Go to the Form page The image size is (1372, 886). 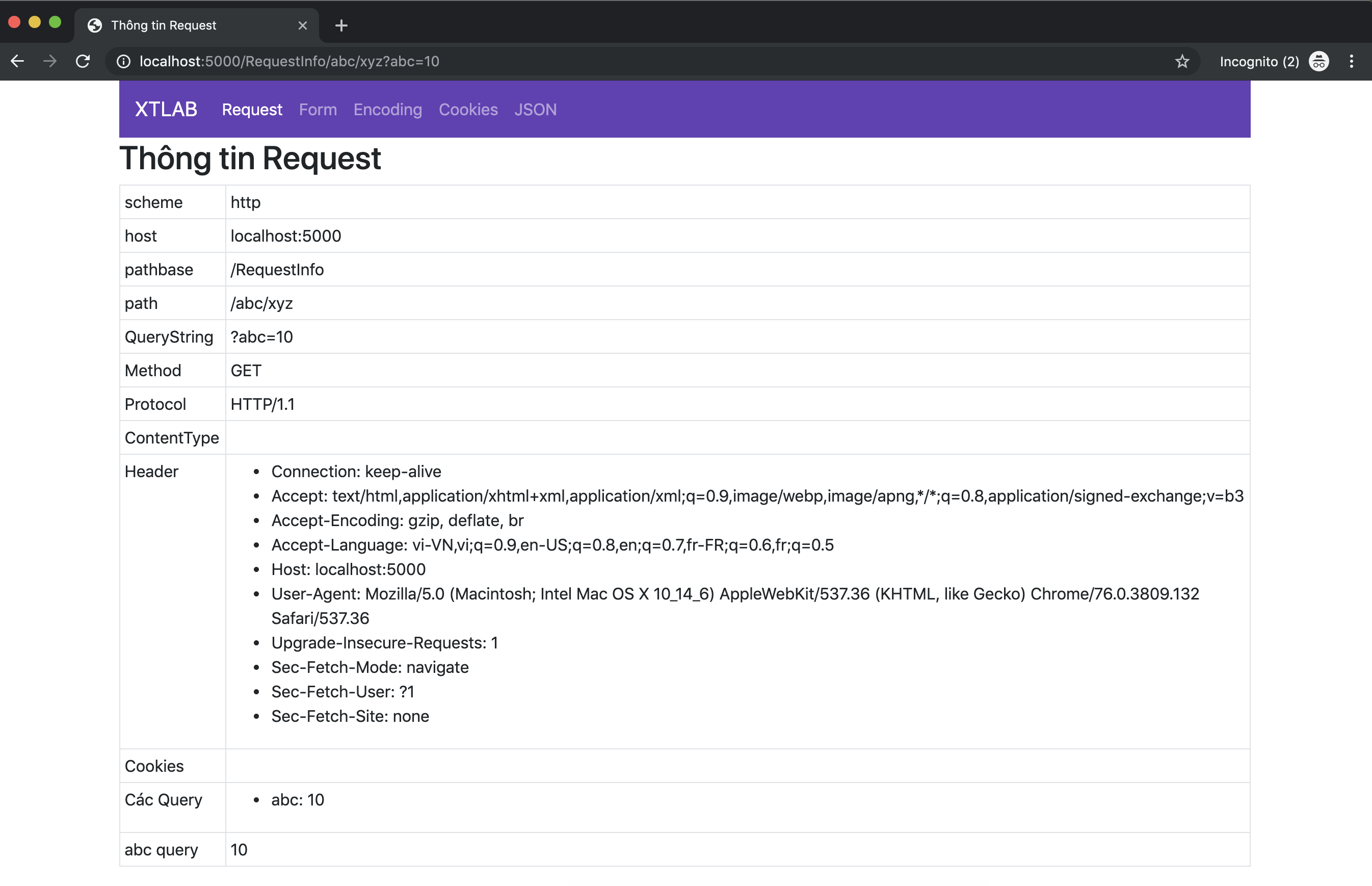pyautogui.click(x=318, y=109)
